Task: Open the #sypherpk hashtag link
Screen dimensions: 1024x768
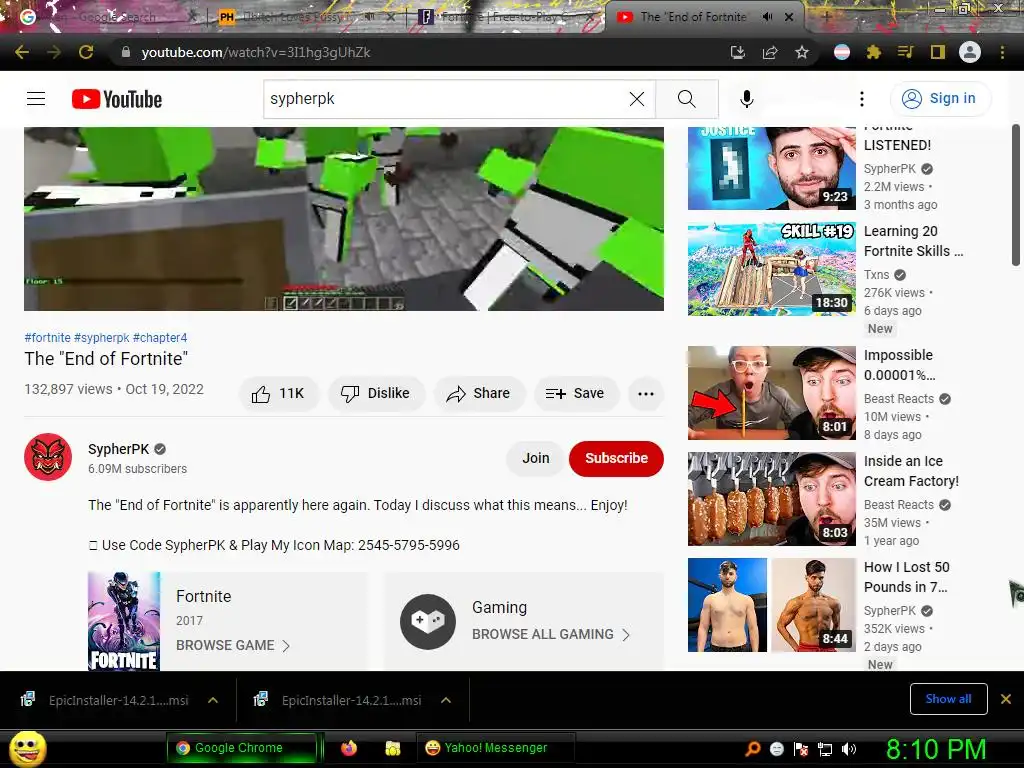Action: 102,338
